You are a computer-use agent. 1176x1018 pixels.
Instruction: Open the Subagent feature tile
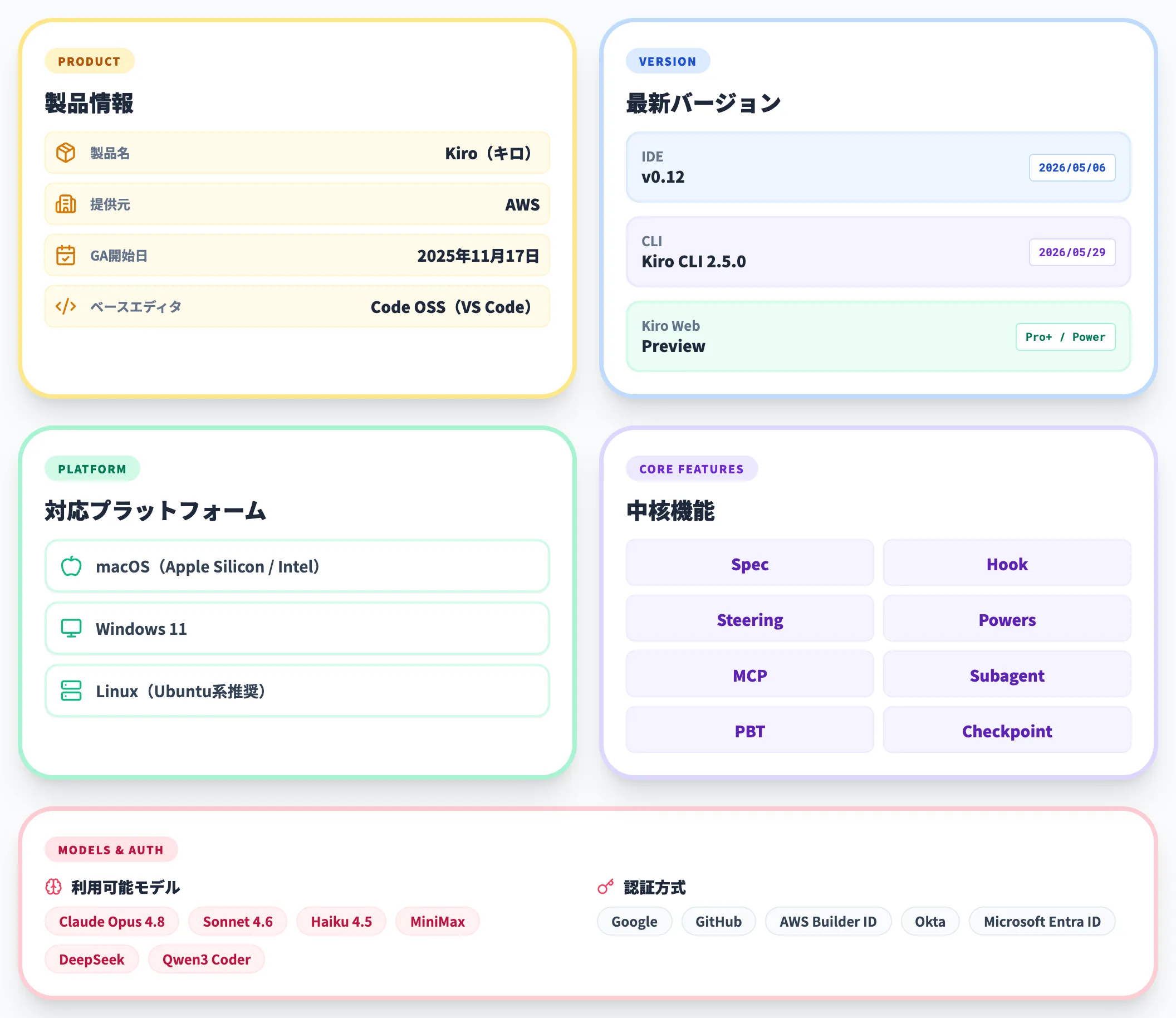1007,674
